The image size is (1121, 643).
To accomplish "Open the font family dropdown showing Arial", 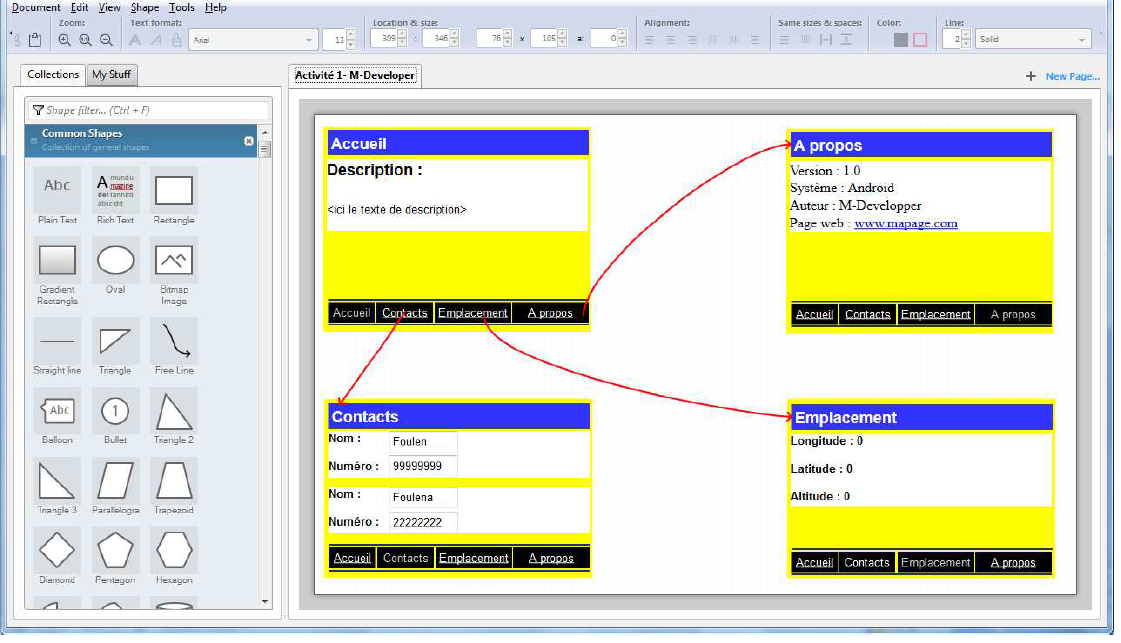I will click(x=253, y=40).
